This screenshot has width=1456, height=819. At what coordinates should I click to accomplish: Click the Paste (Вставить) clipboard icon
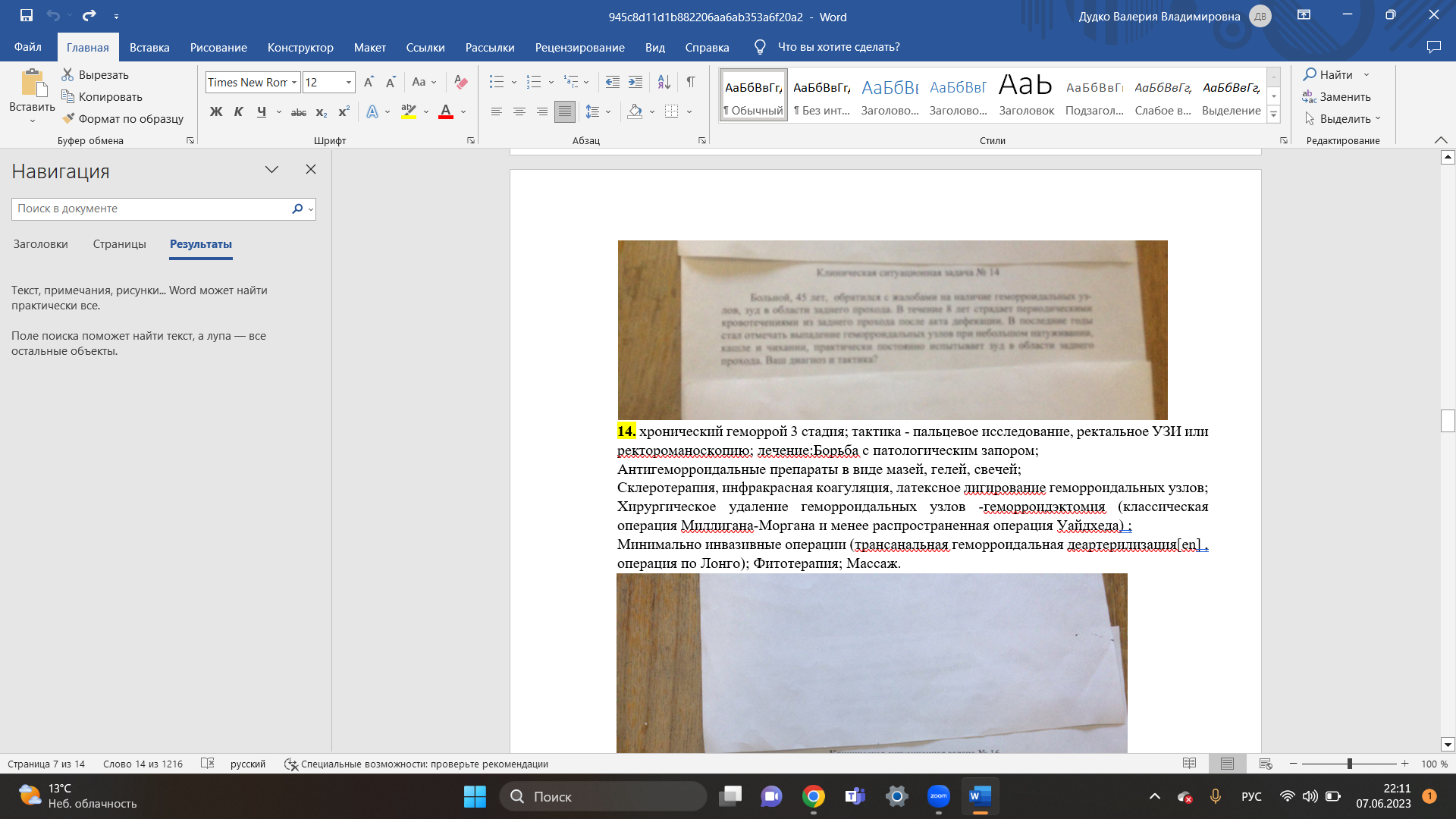[x=32, y=83]
